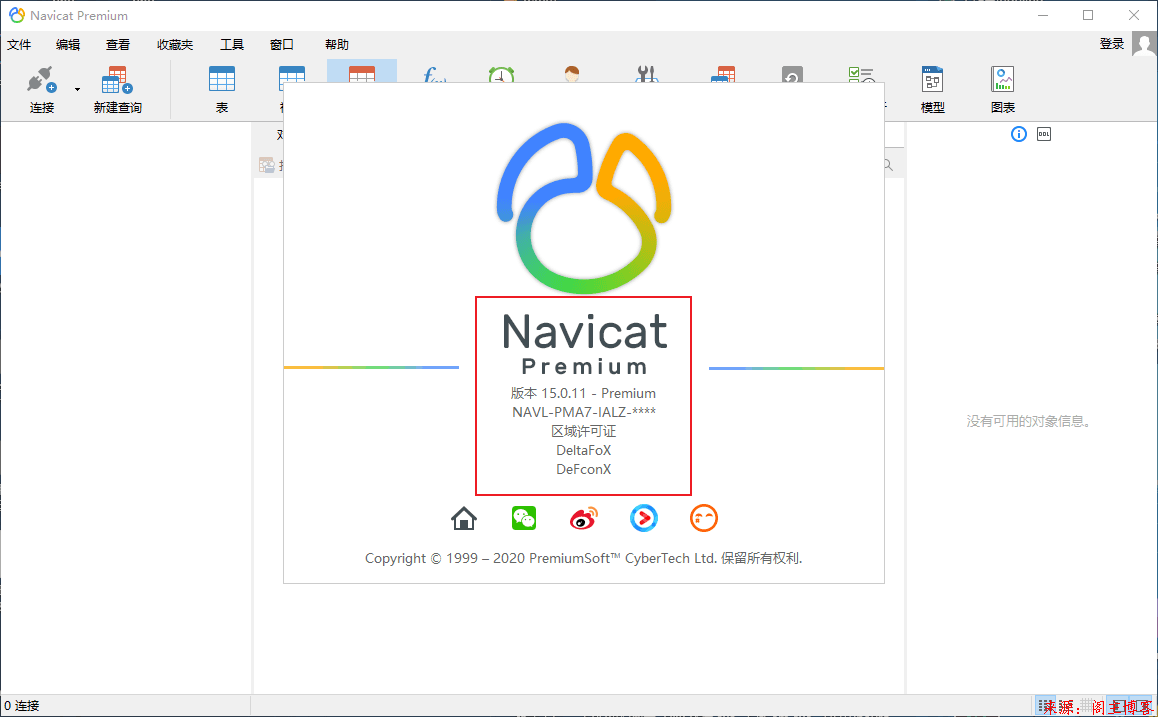Select the blue view grid icon beside 表
This screenshot has height=717, width=1158.
coord(292,75)
